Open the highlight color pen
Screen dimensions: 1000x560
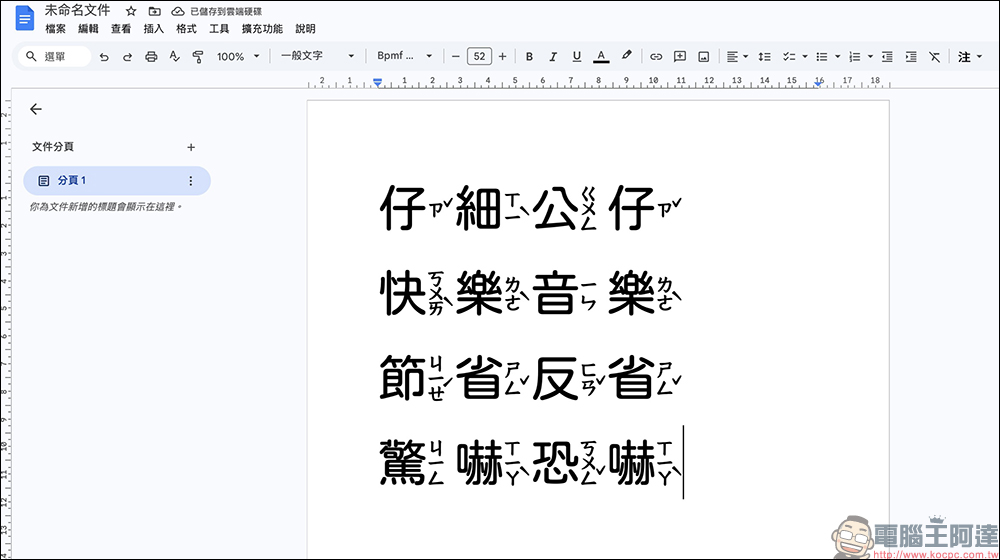626,56
